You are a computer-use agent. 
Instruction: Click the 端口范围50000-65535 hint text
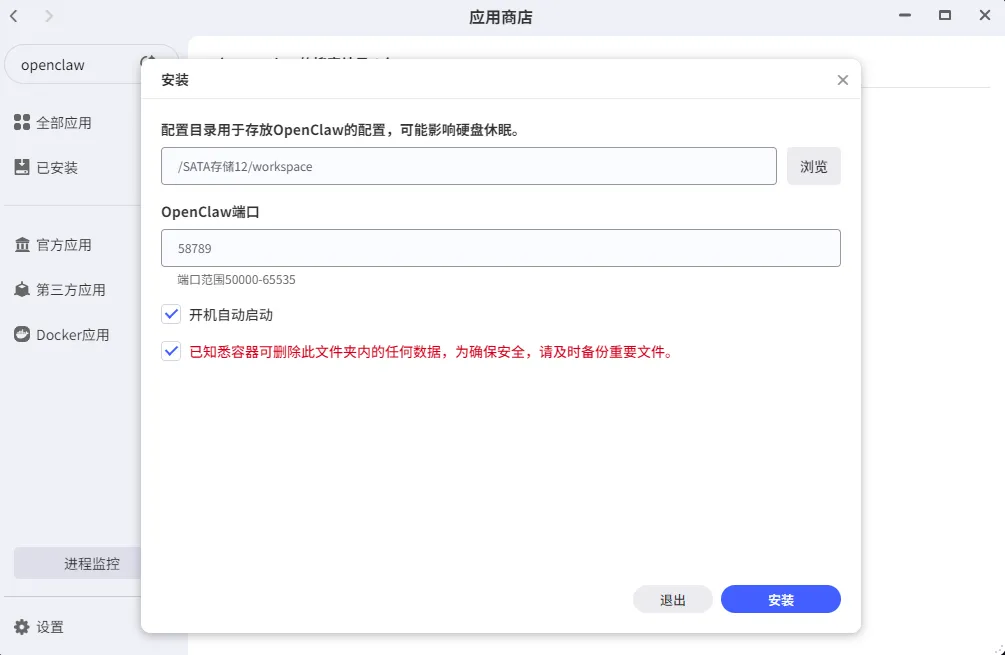[x=237, y=280]
